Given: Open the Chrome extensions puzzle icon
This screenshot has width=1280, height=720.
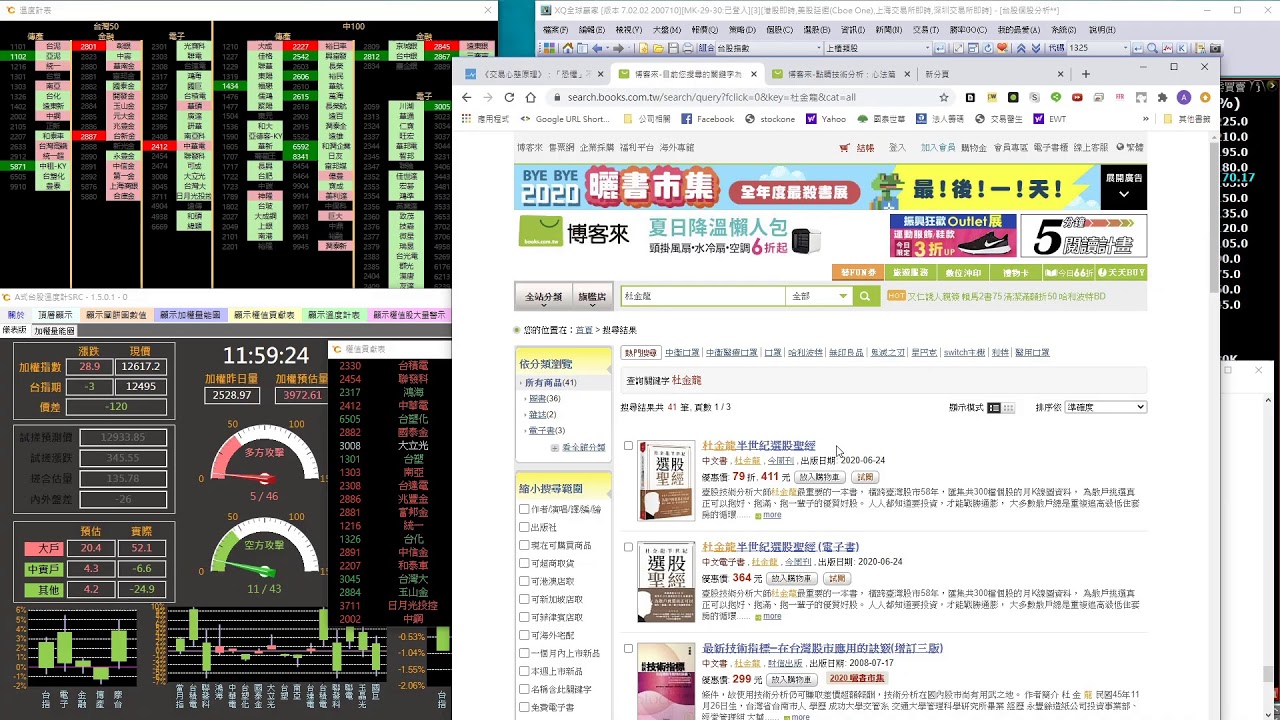Looking at the screenshot, I should (x=1162, y=97).
